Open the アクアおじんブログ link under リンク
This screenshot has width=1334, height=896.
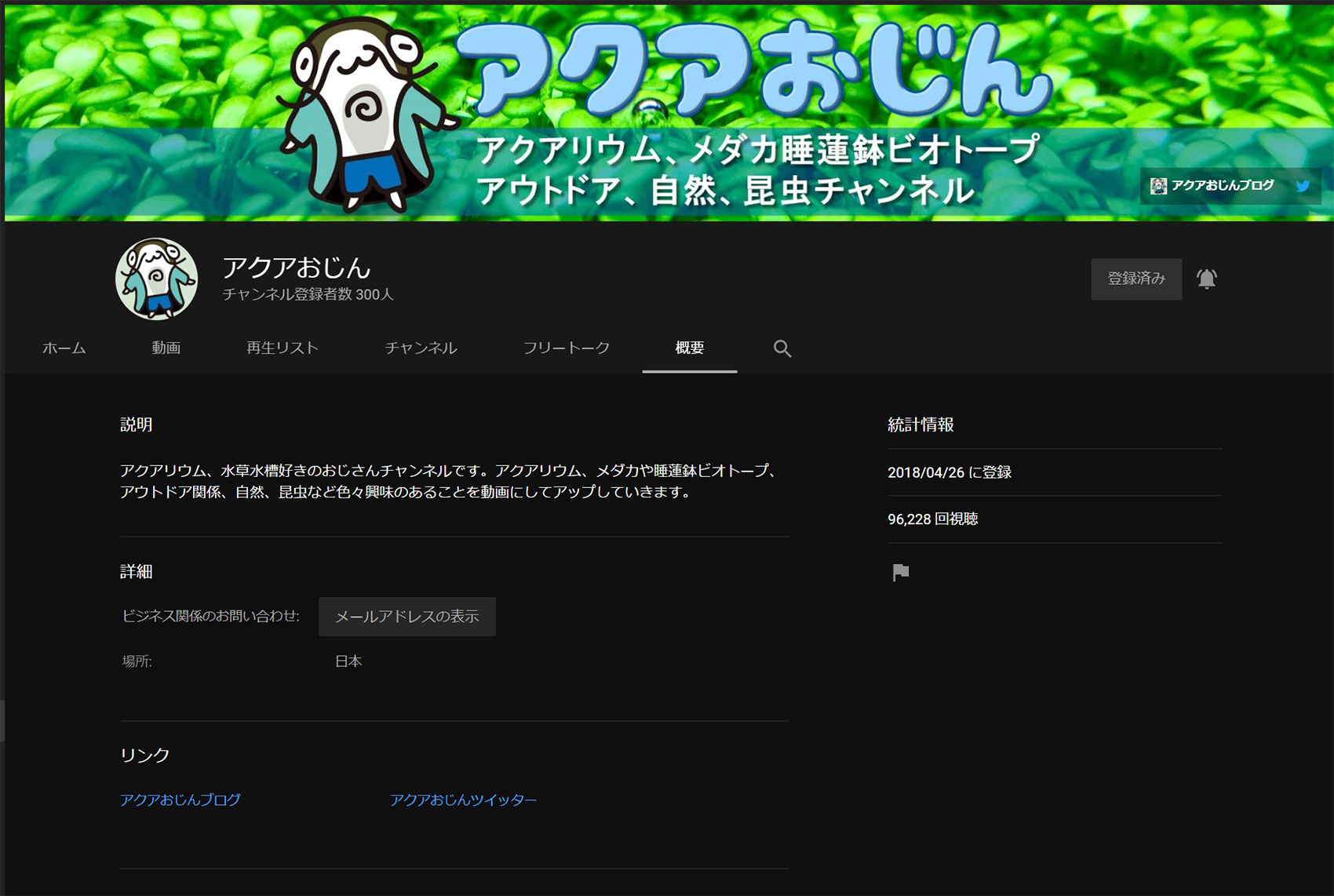pos(180,800)
